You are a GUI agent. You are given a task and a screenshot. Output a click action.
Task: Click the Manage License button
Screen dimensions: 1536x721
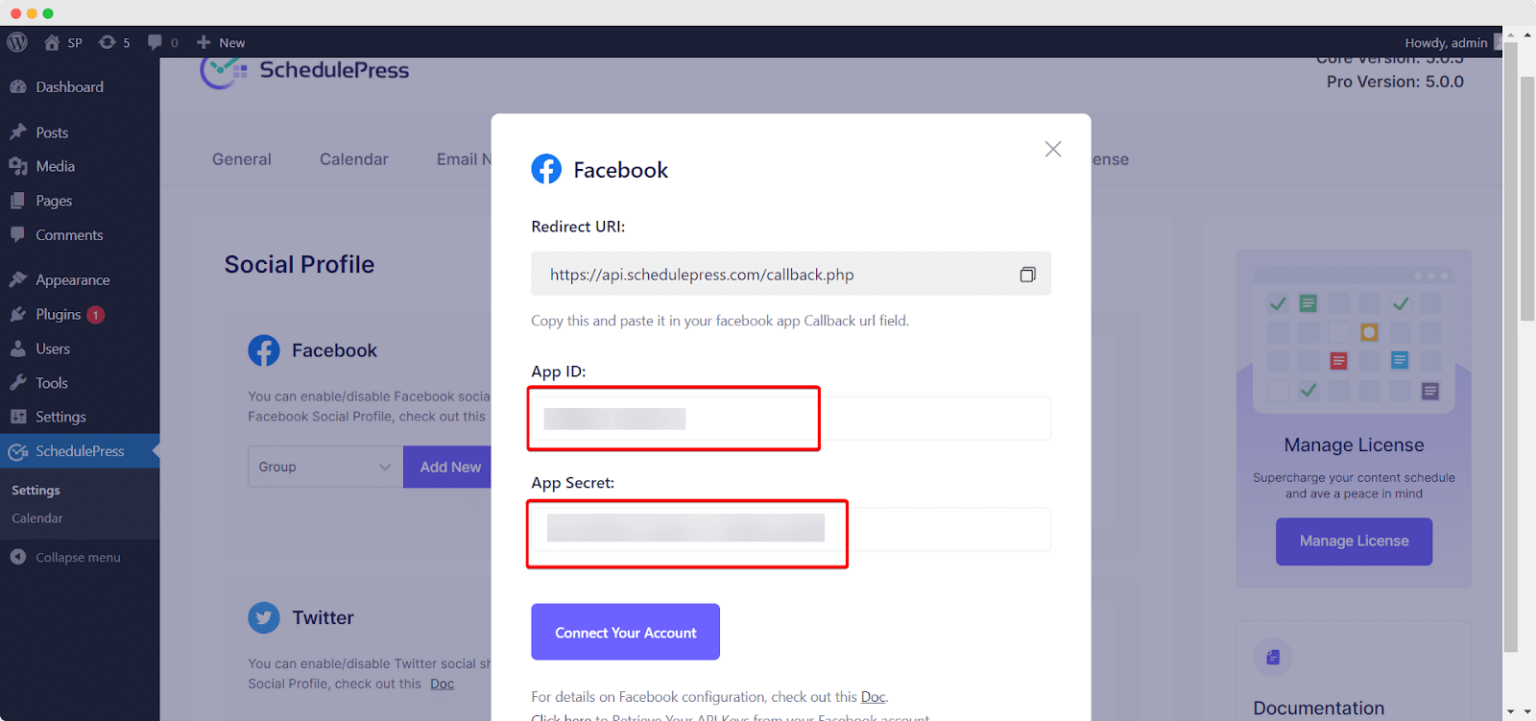coord(1353,541)
